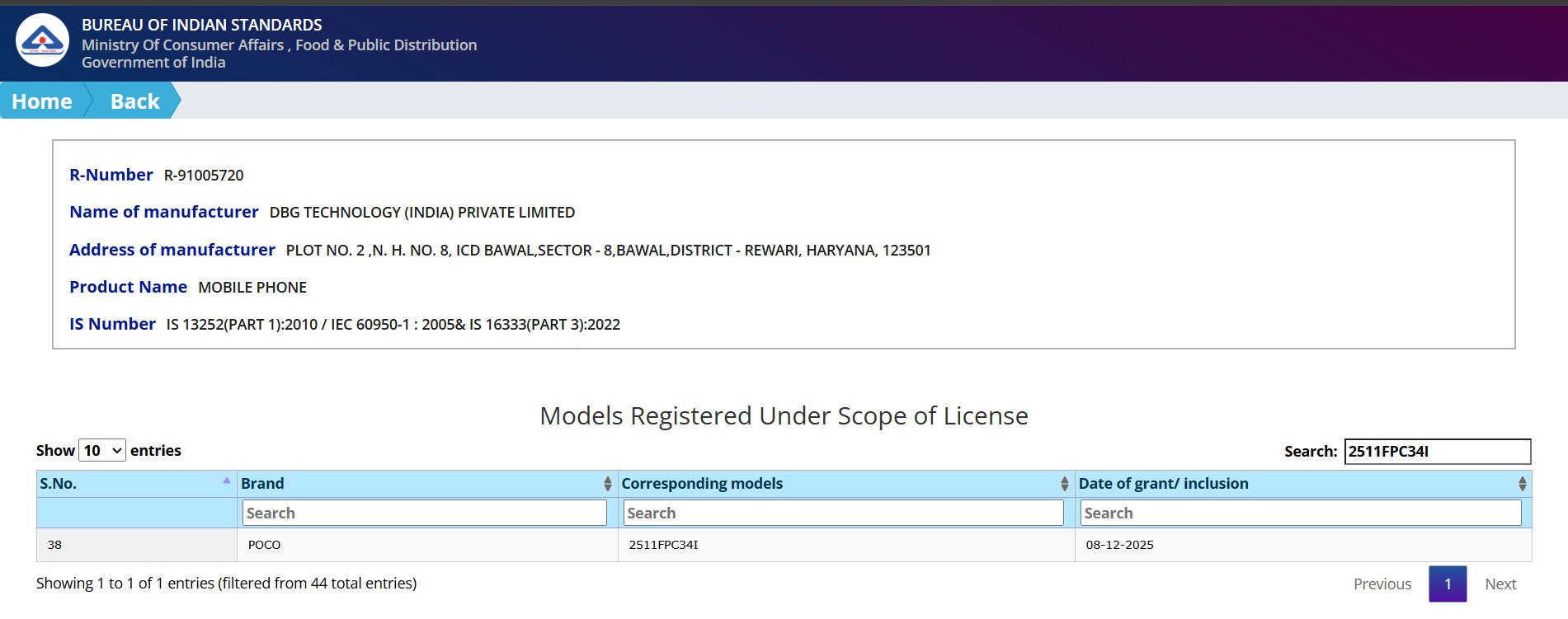Click the Bureau of Indian Standards logo
Screen dimensions: 1568x619
pos(42,40)
